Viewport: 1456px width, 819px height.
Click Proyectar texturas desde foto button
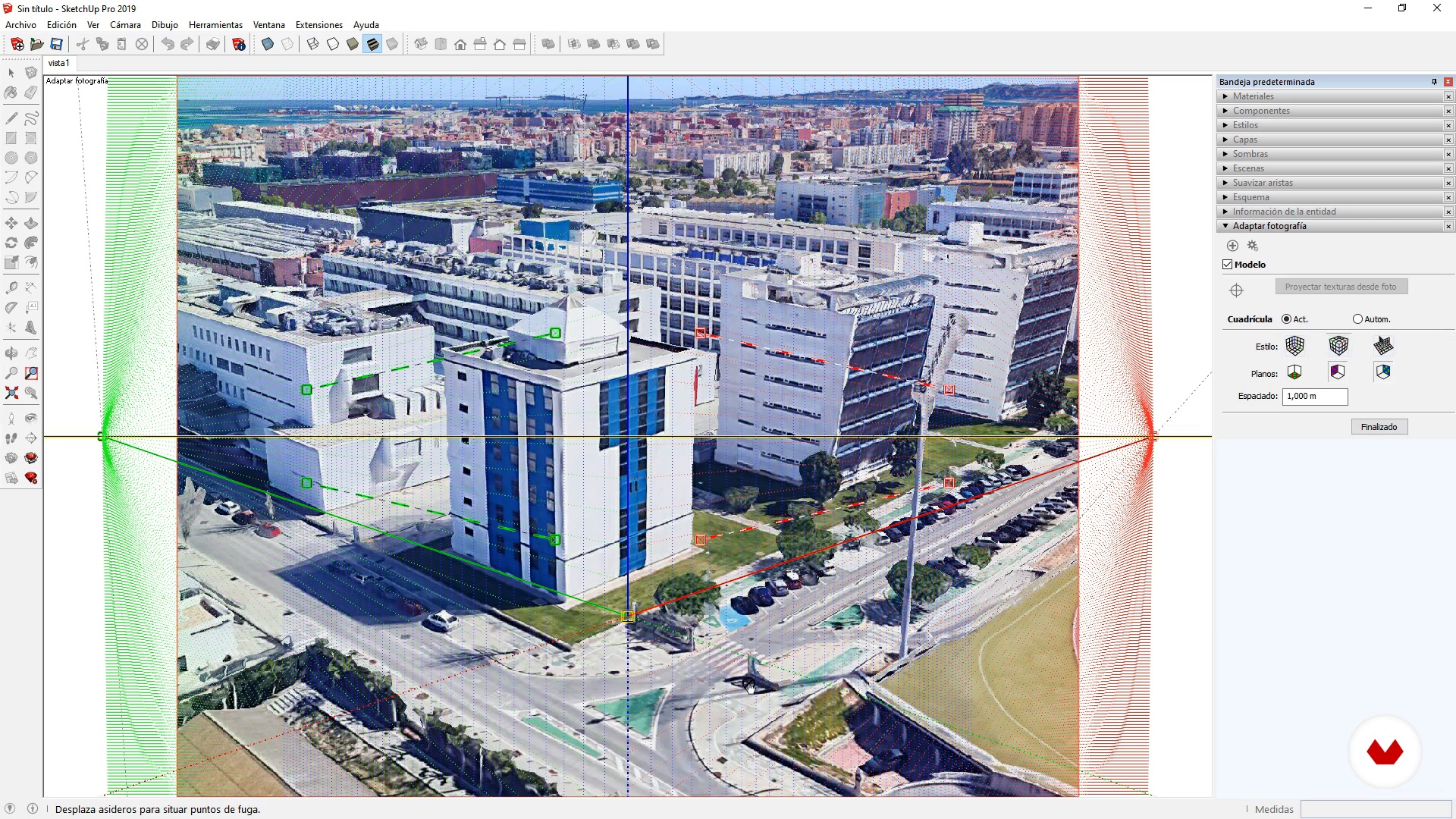pyautogui.click(x=1340, y=287)
